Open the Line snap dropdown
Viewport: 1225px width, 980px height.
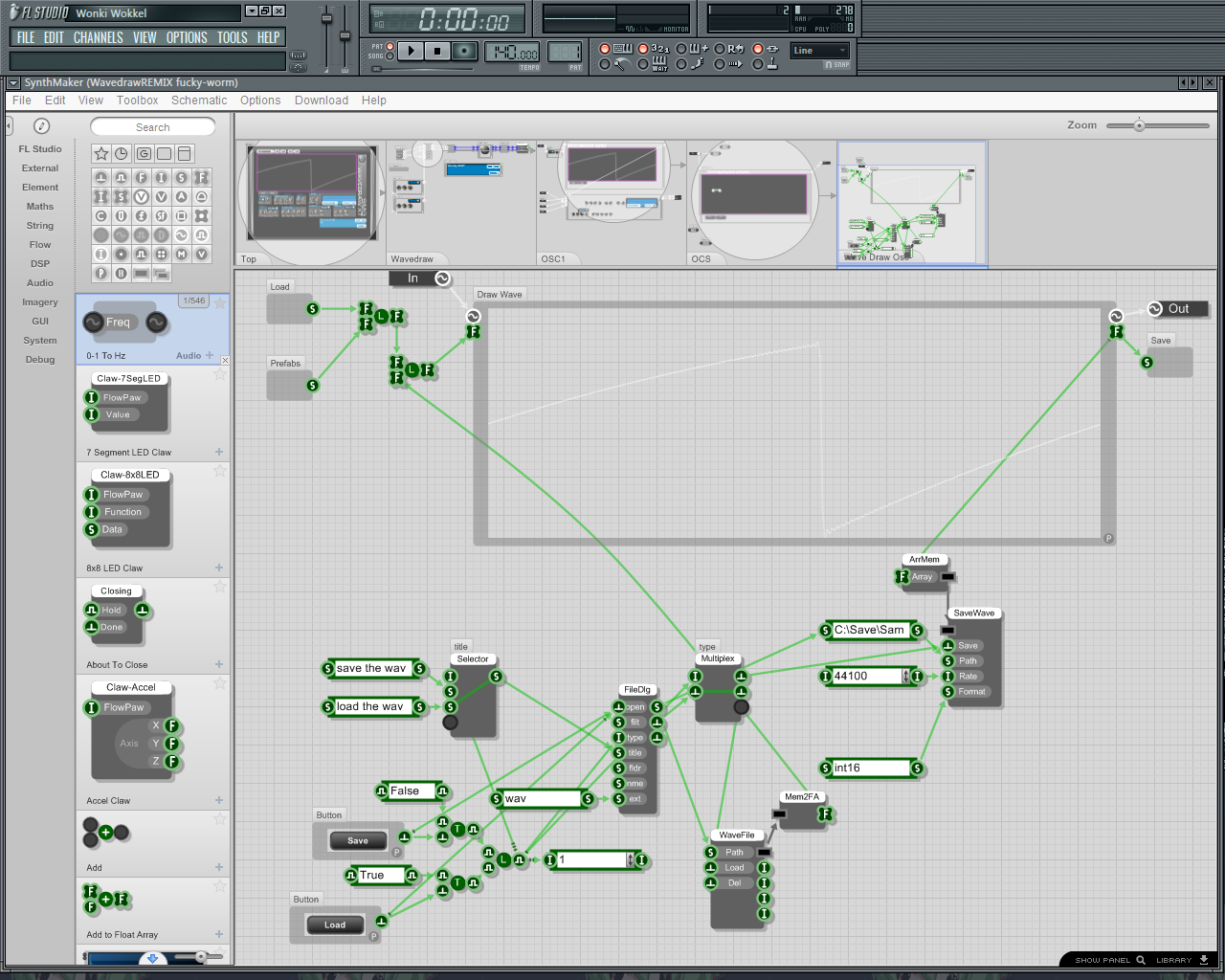point(820,51)
